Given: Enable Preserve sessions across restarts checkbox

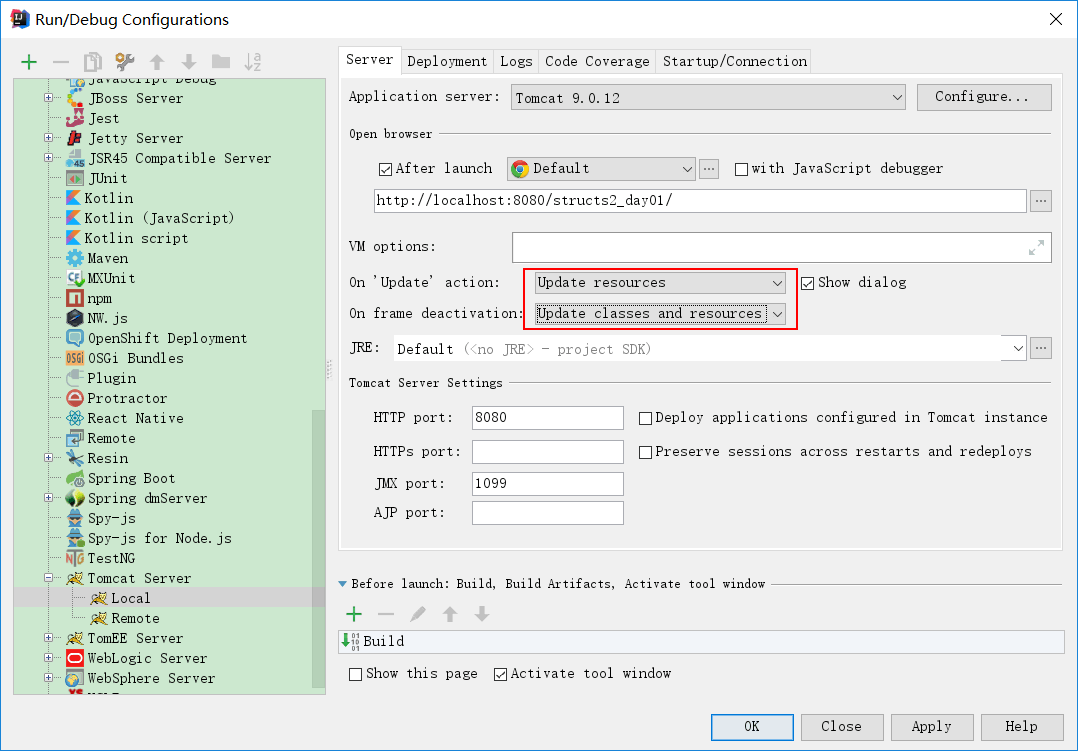Looking at the screenshot, I should coord(646,453).
